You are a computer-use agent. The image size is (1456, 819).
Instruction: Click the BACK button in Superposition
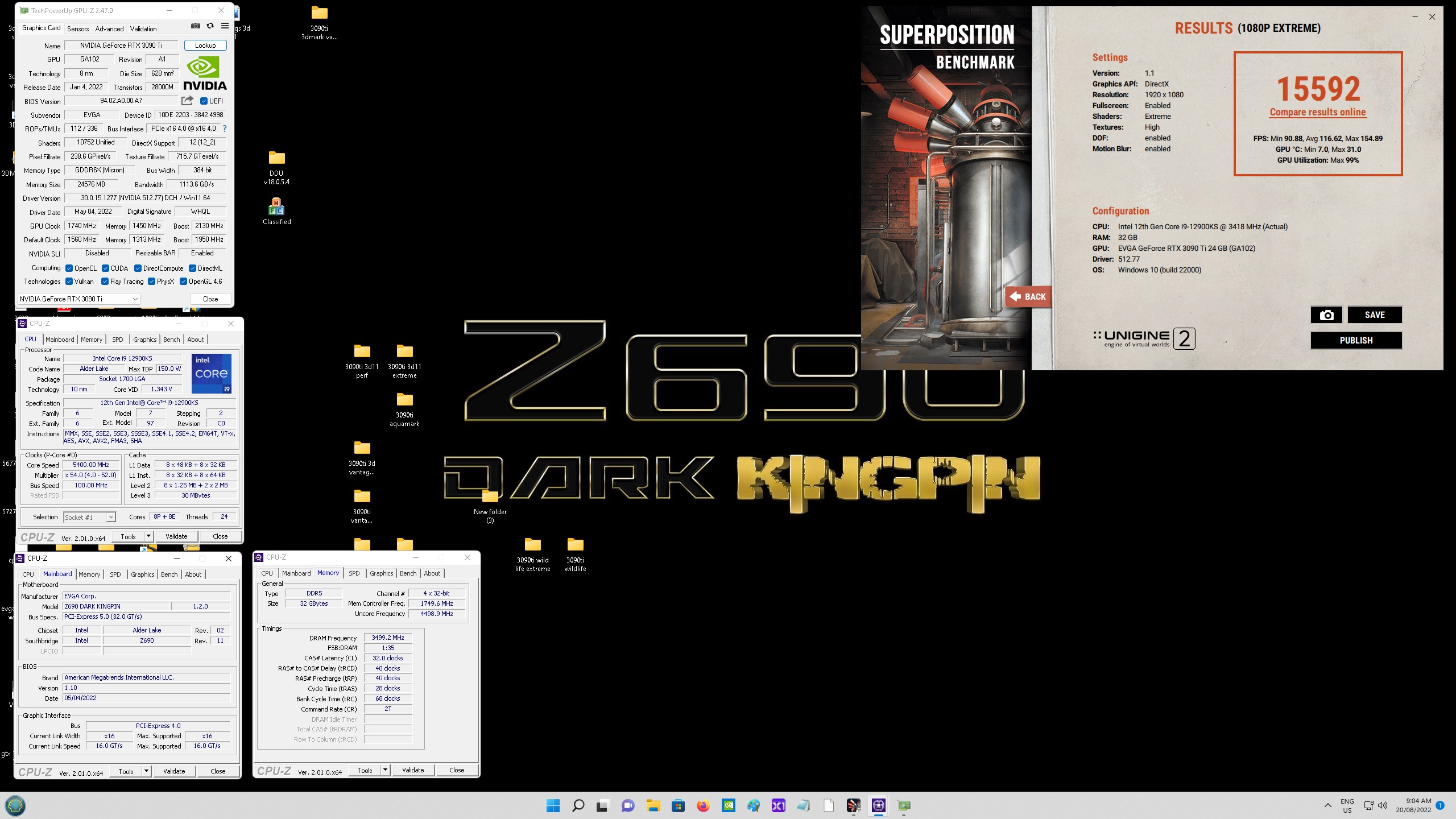1028,296
